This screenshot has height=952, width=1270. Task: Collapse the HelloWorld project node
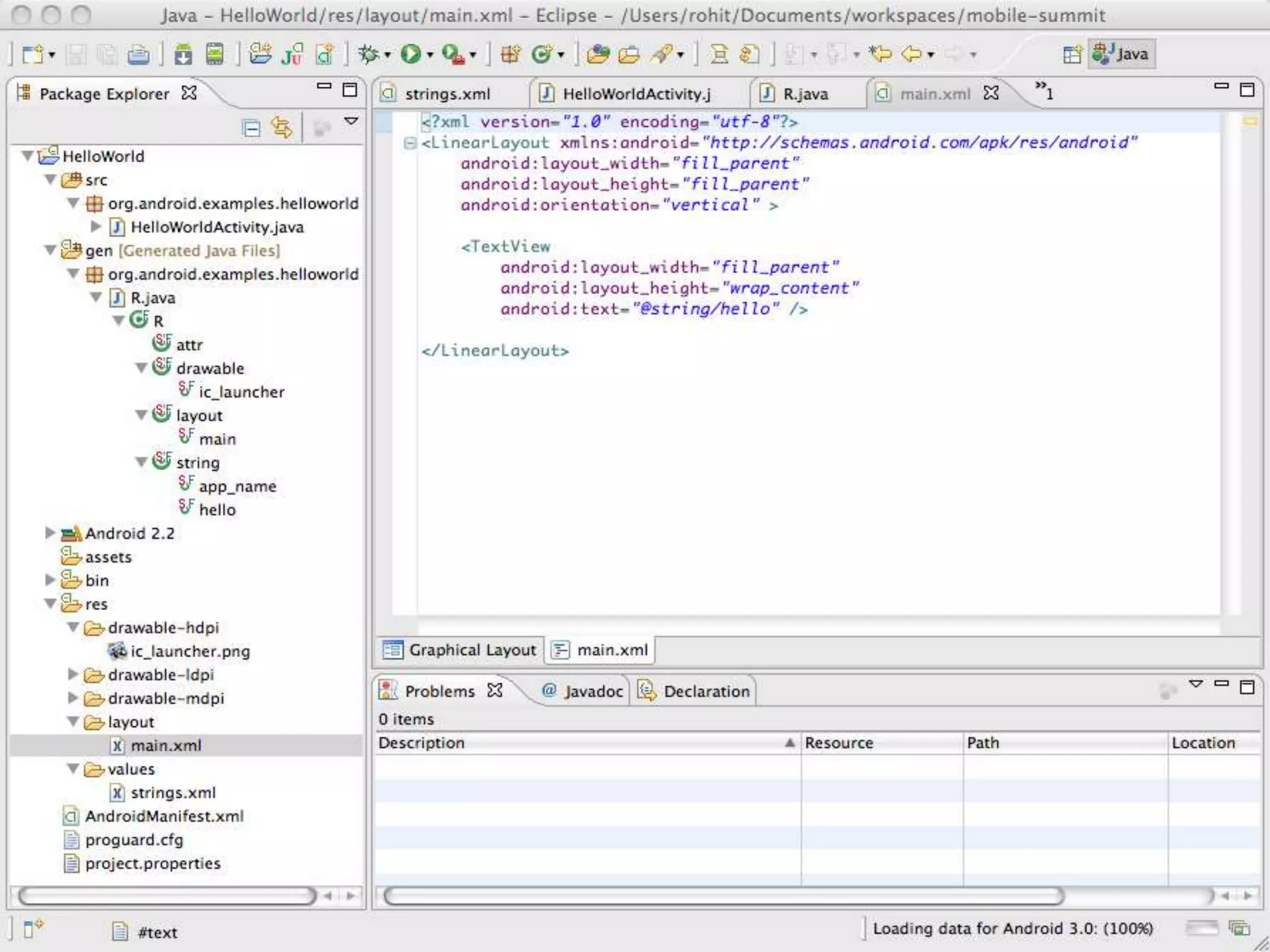[x=27, y=156]
